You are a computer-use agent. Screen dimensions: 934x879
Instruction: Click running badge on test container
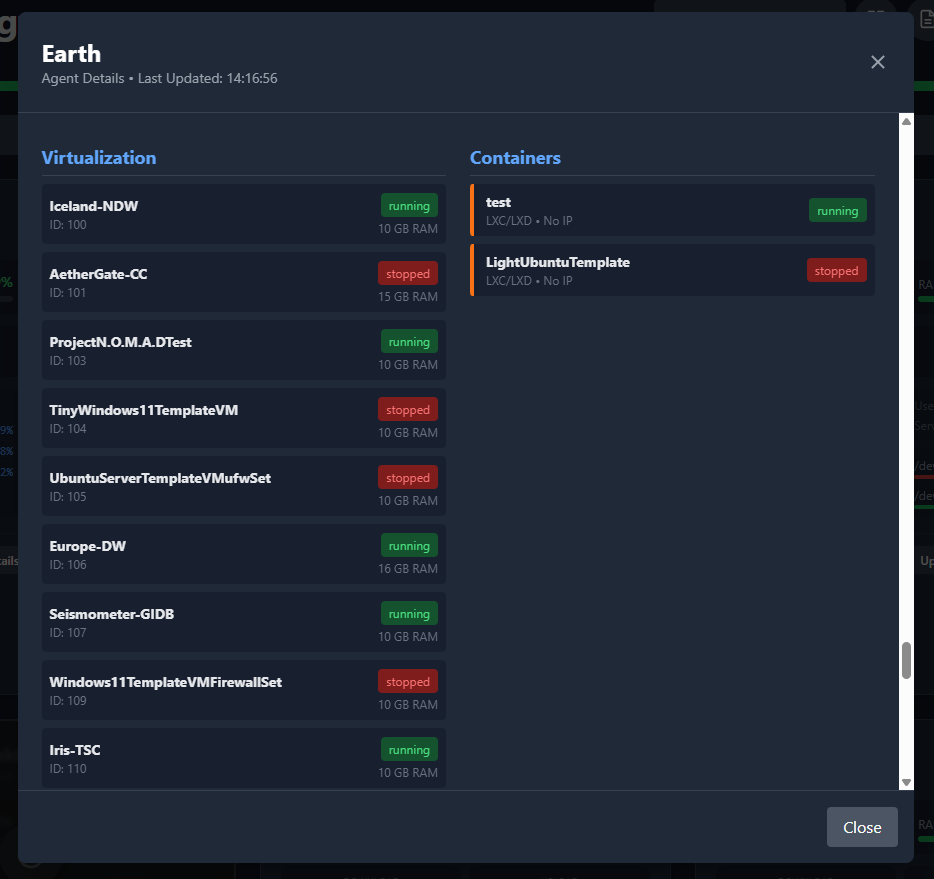[x=837, y=210]
